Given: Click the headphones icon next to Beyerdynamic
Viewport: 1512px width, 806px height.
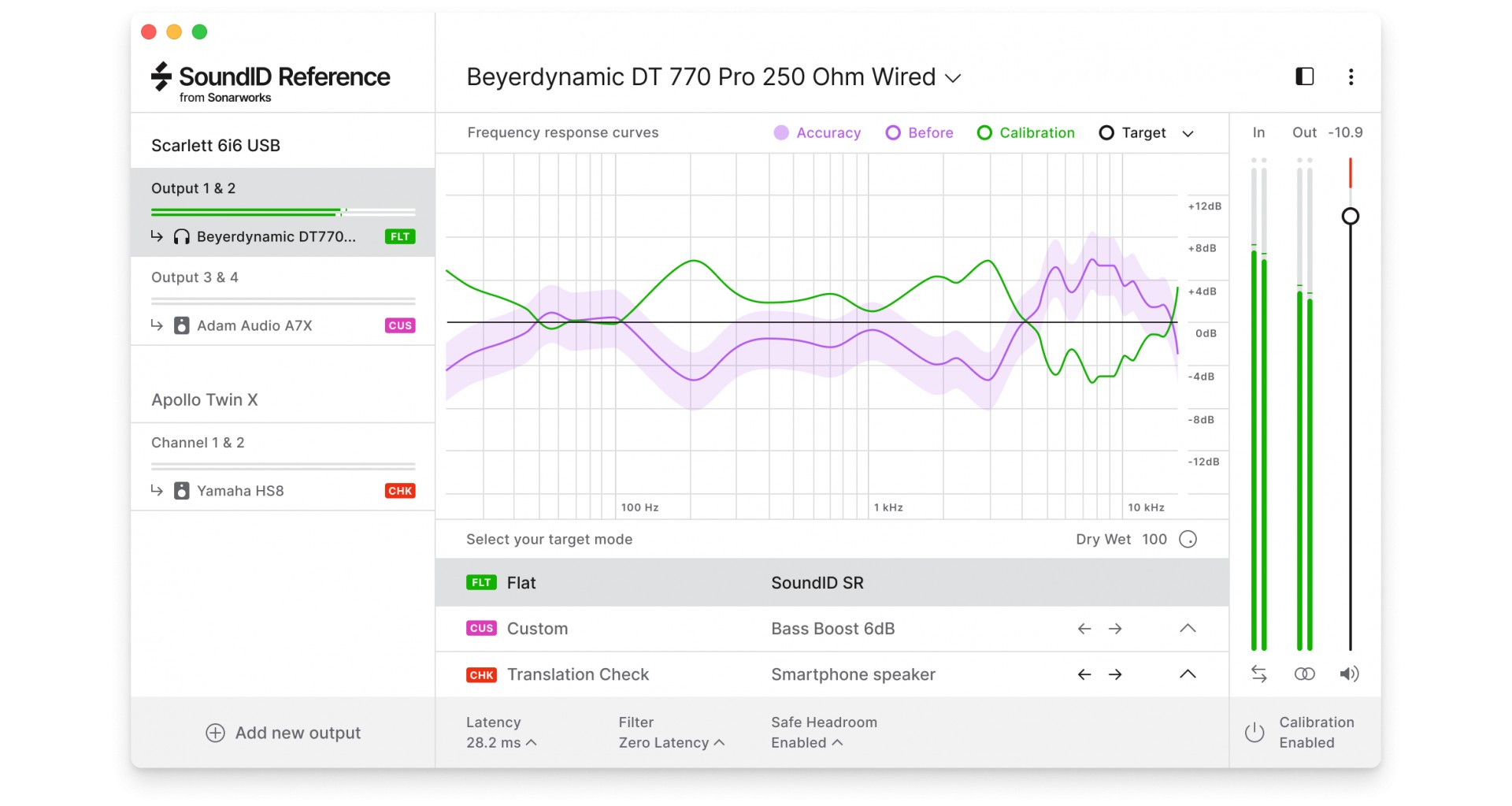Looking at the screenshot, I should [181, 236].
